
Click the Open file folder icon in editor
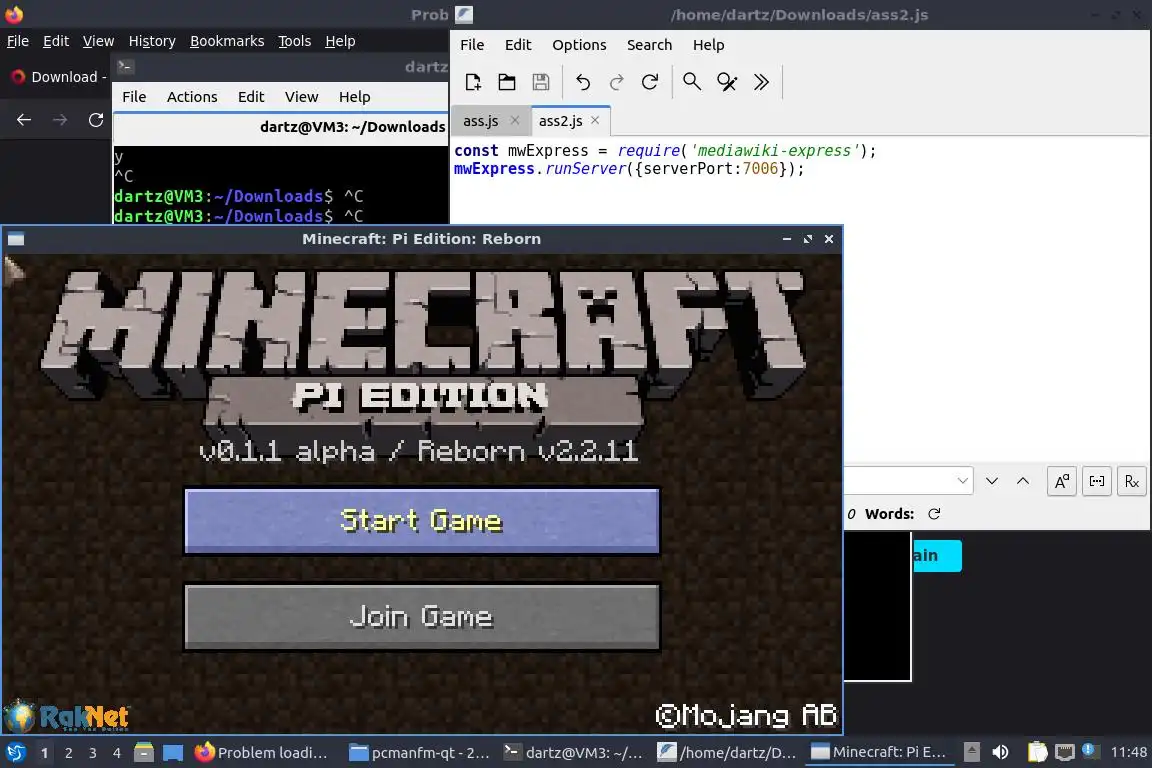[507, 82]
